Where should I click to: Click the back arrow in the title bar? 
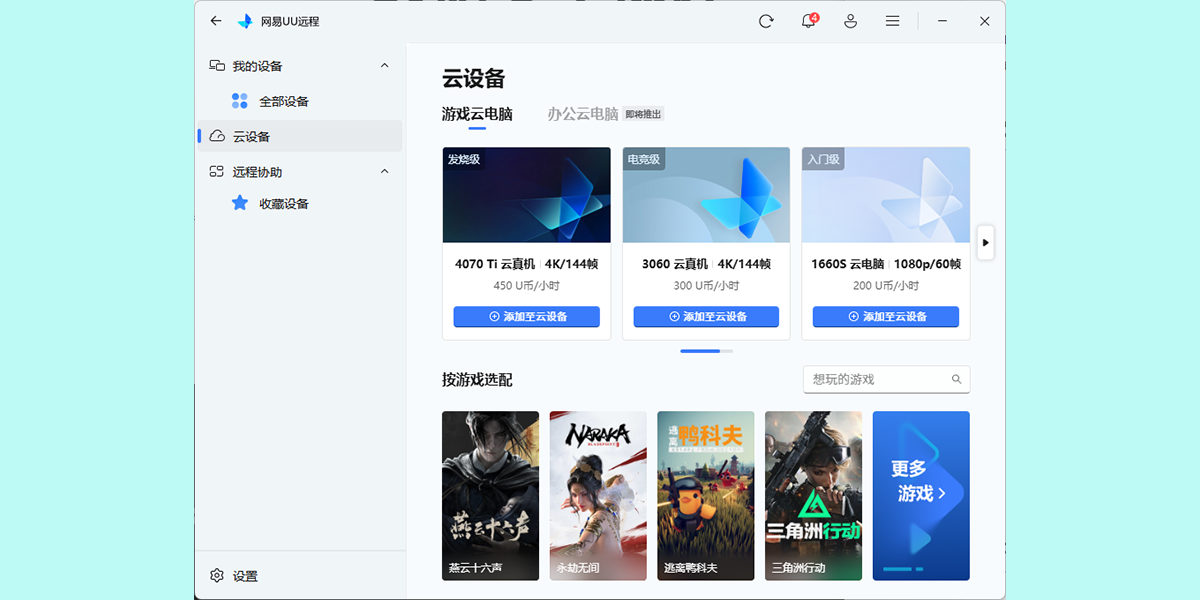pyautogui.click(x=215, y=20)
